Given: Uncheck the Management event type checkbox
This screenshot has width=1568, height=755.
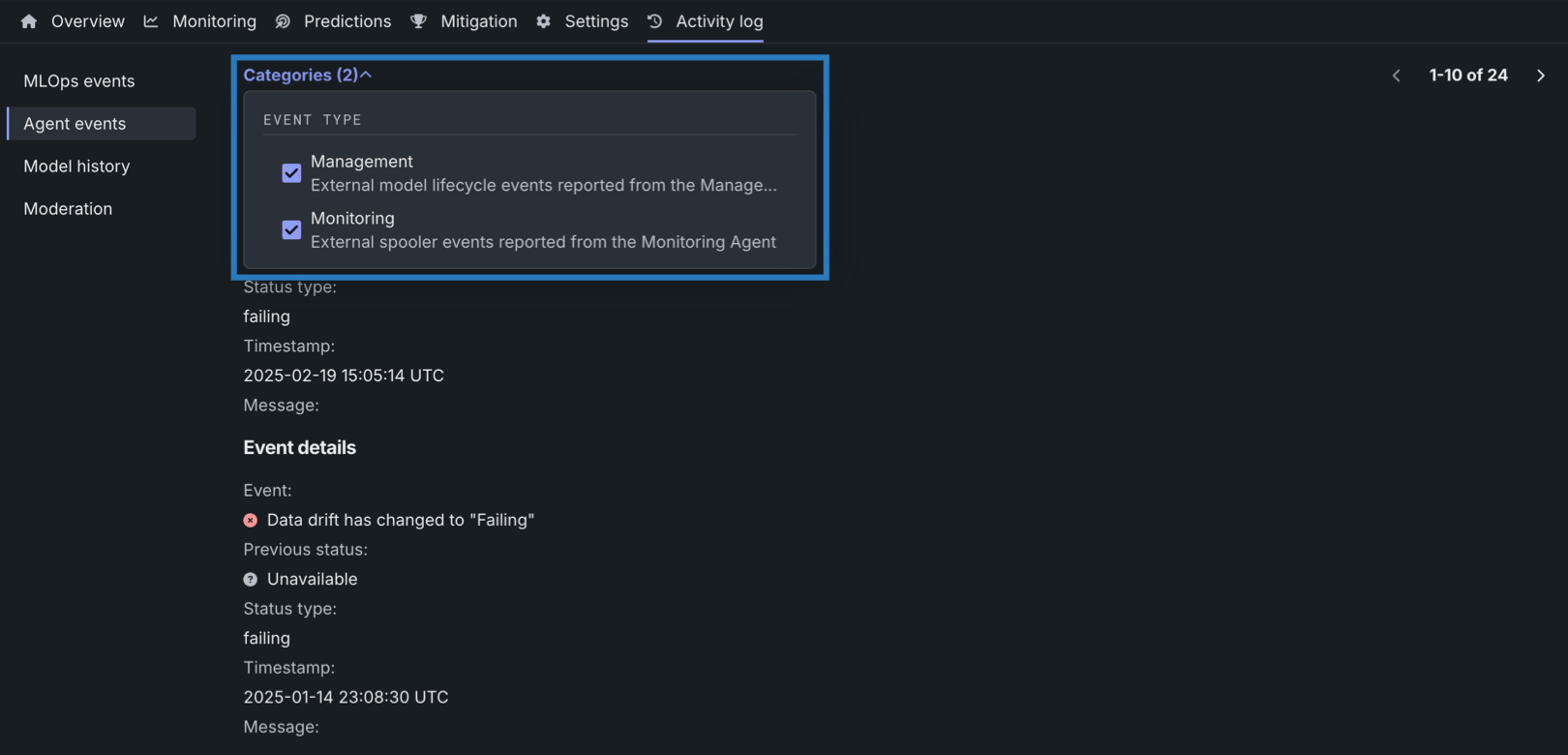Looking at the screenshot, I should coord(291,173).
